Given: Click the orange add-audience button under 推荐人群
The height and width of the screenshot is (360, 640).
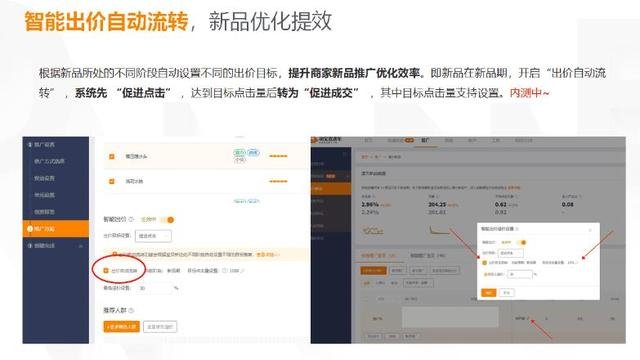Looking at the screenshot, I should 121,327.
